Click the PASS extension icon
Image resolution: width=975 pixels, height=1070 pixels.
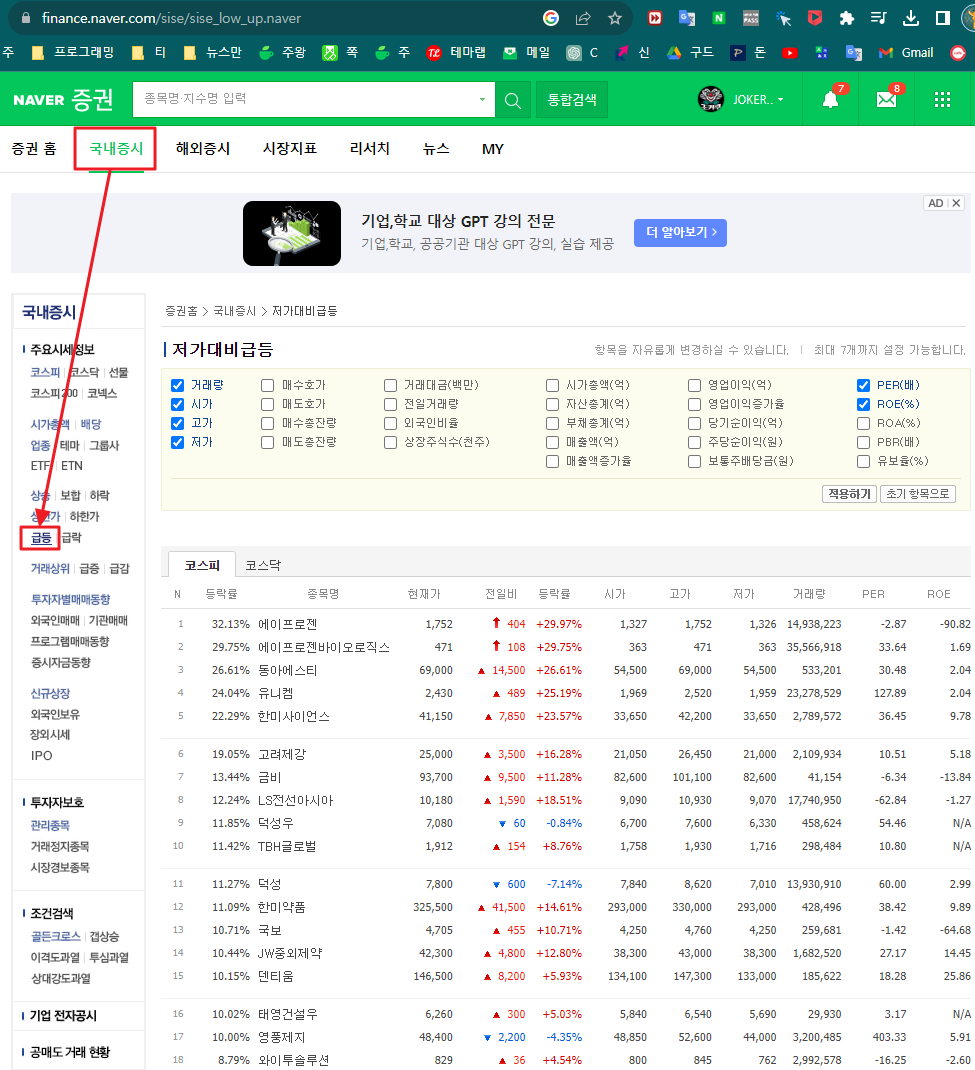[x=751, y=18]
